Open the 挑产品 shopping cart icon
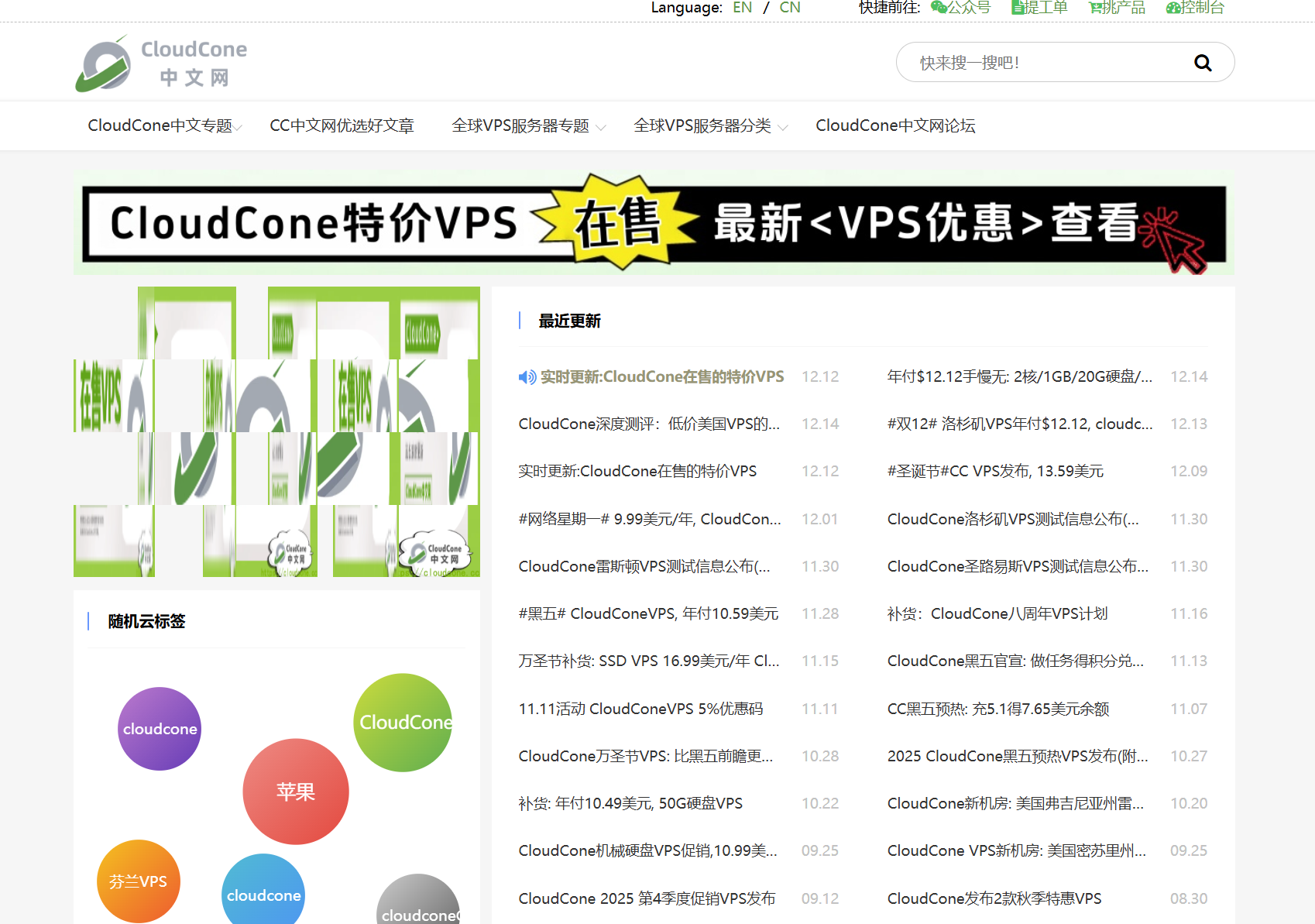This screenshot has height=924, width=1315. (1096, 8)
